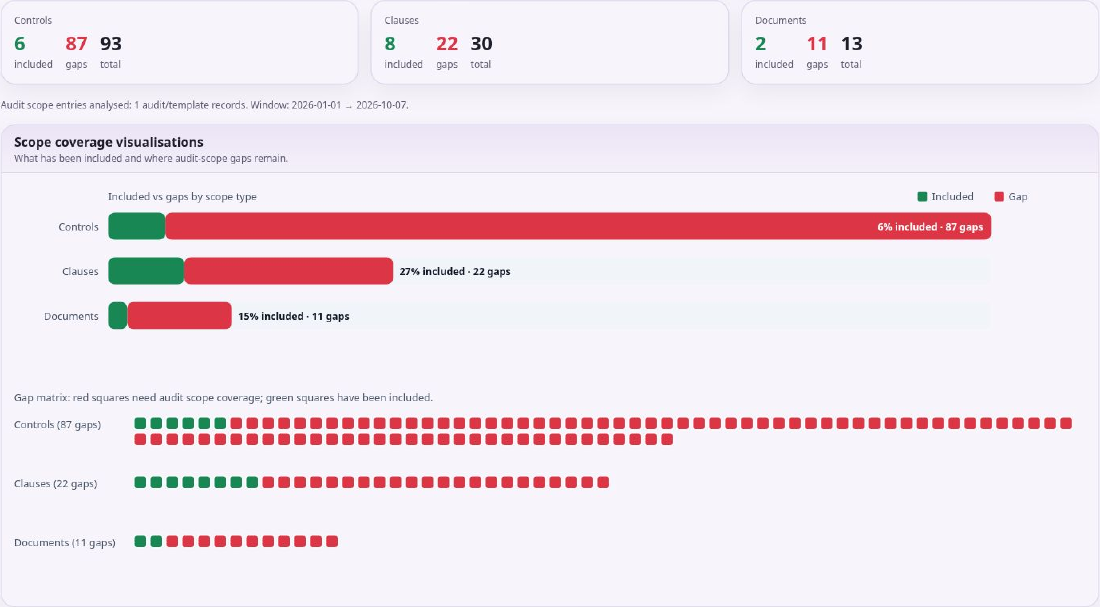
Task: Click the first green square in Clauses matrix row
Action: [x=140, y=482]
